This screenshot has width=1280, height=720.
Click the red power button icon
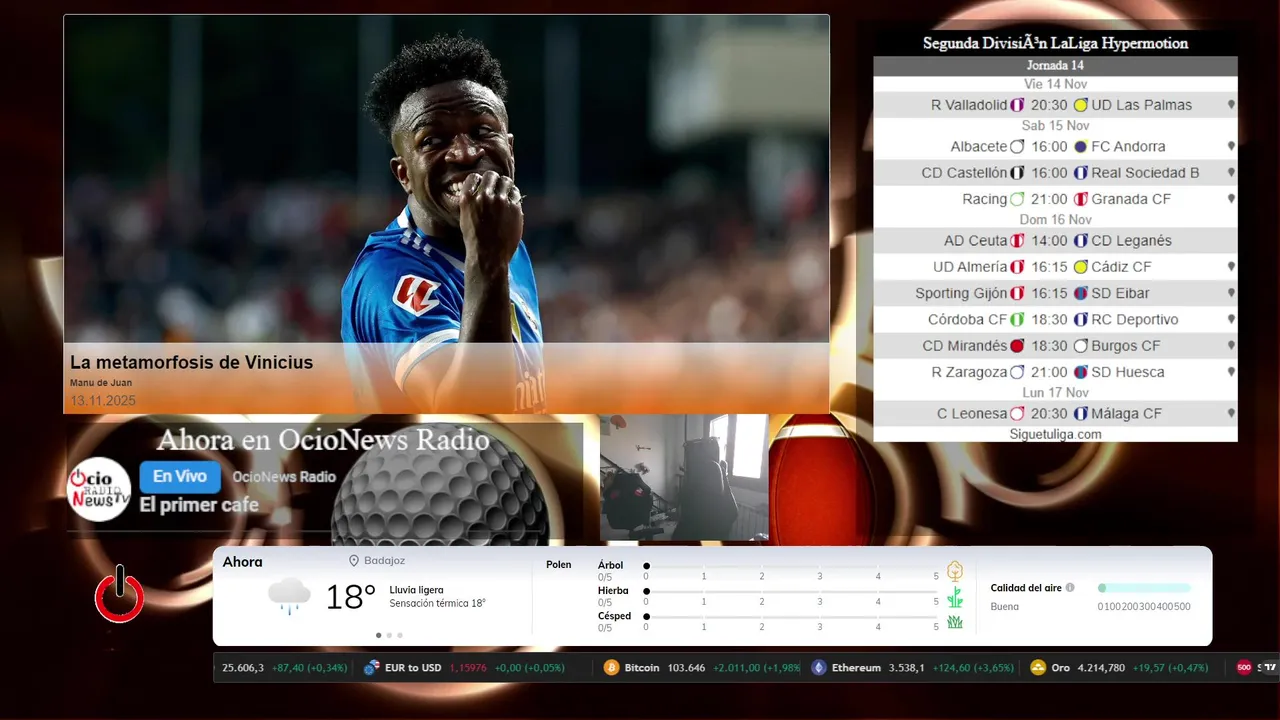pyautogui.click(x=119, y=595)
